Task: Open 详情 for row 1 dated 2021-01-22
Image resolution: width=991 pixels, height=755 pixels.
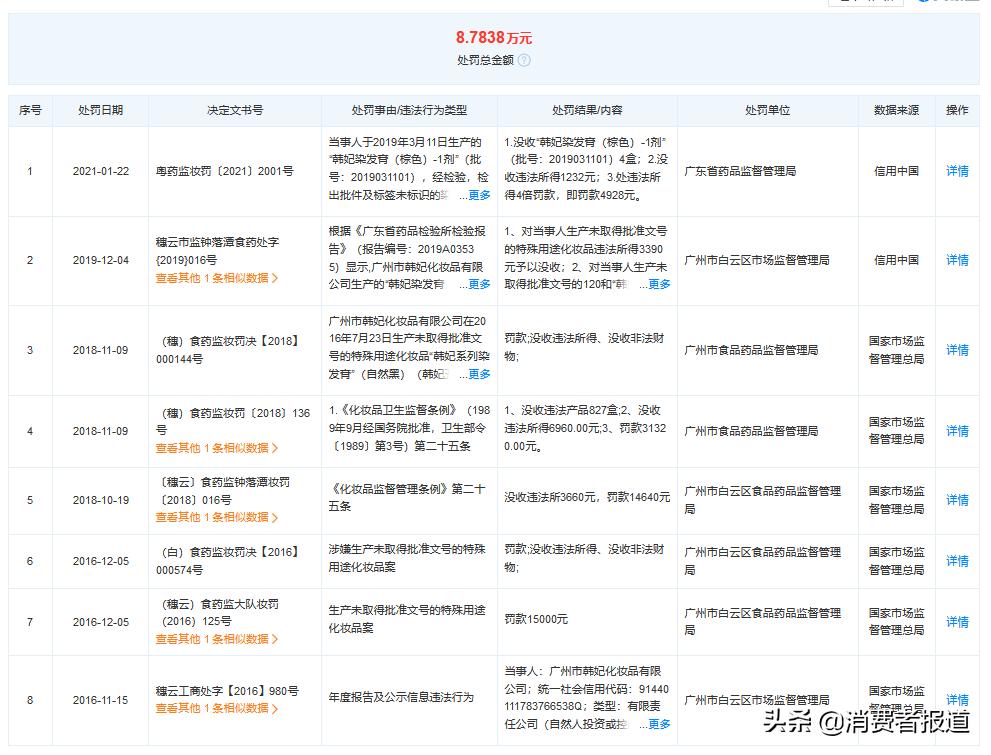Action: tap(957, 171)
